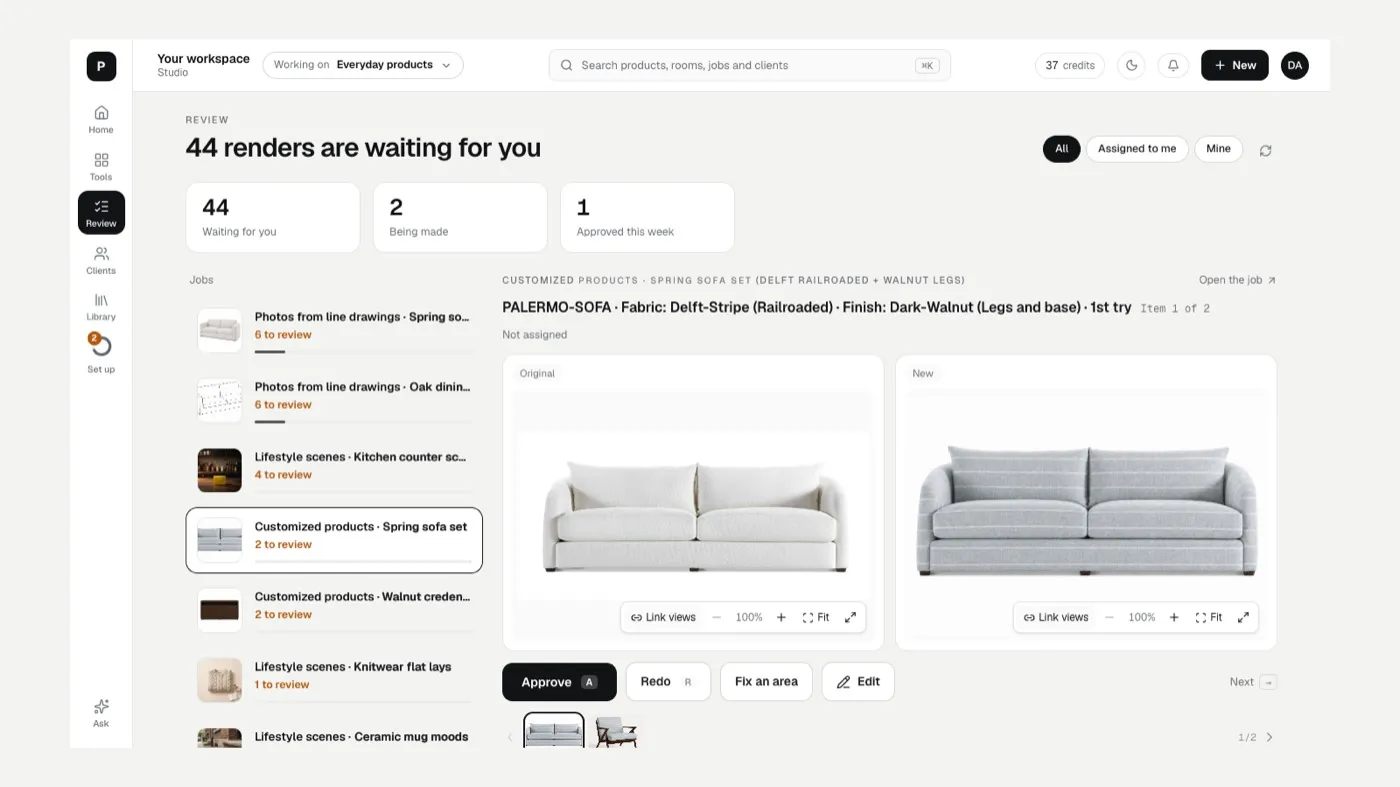Go to the next thumbnail page chevron

coord(1270,737)
